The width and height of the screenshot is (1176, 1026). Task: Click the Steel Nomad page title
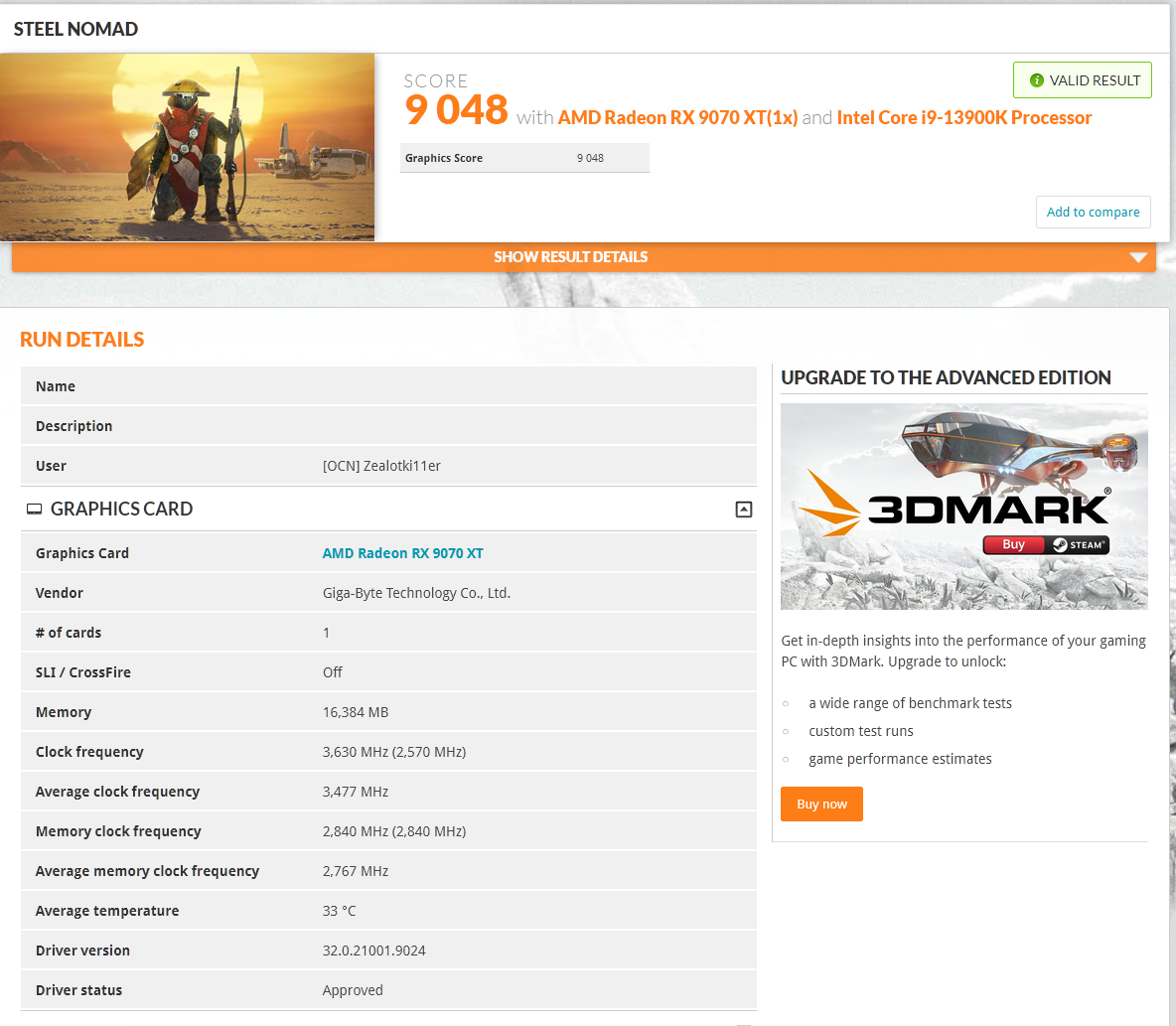75,29
